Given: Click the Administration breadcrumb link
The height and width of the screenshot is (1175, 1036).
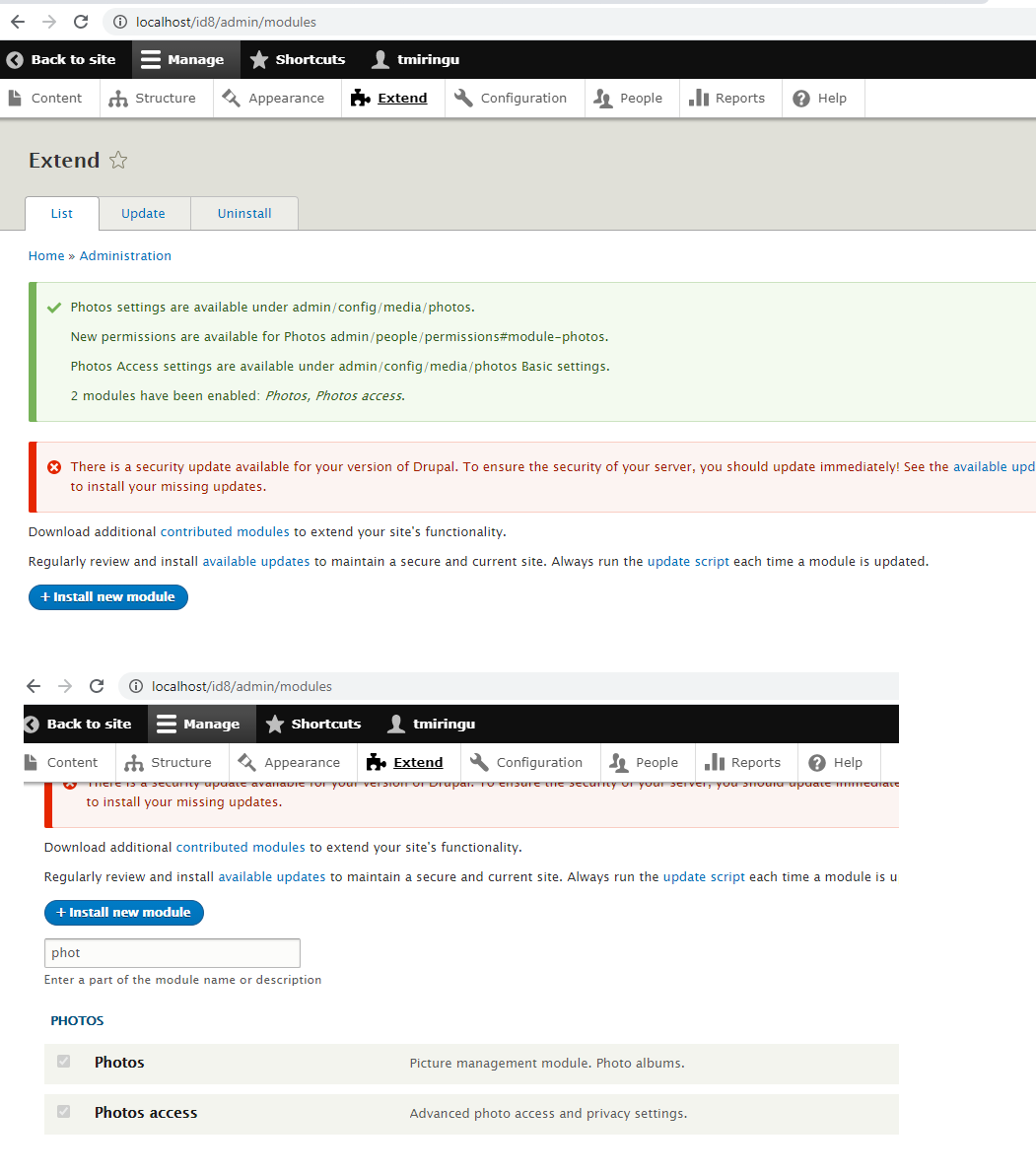Looking at the screenshot, I should pos(125,256).
